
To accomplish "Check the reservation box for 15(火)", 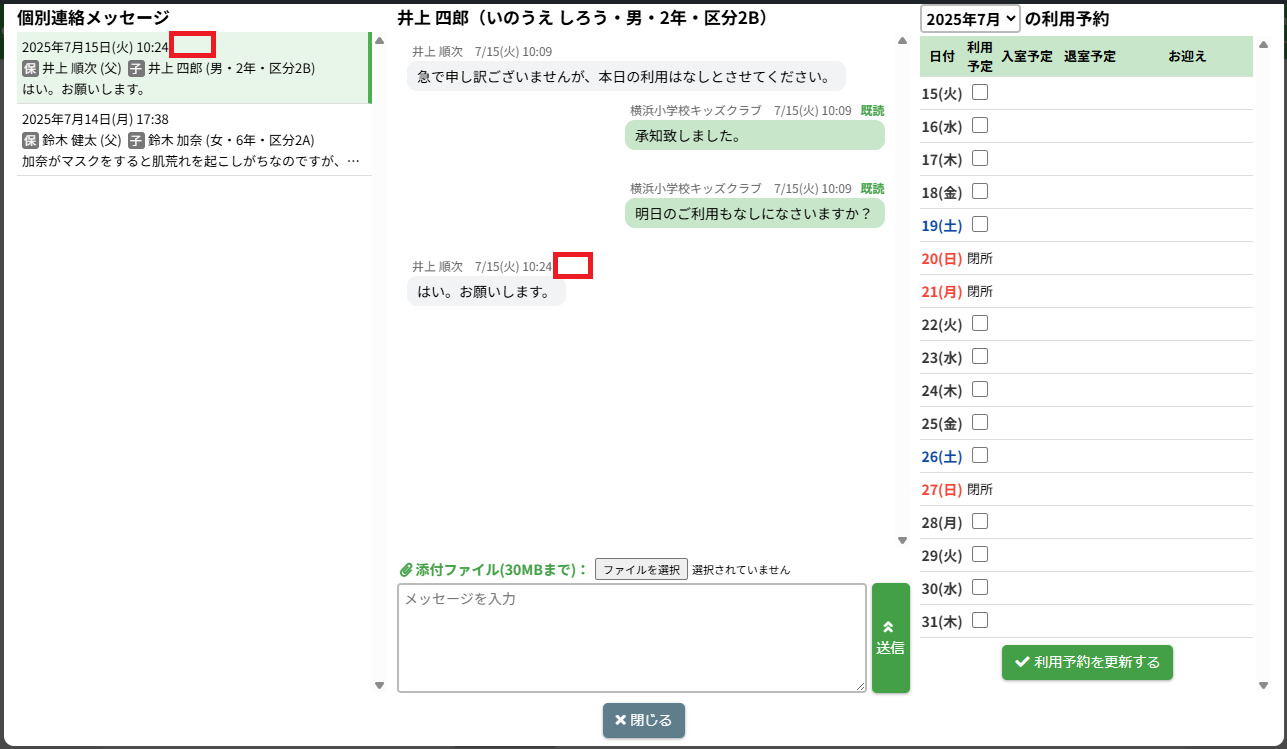I will [980, 92].
